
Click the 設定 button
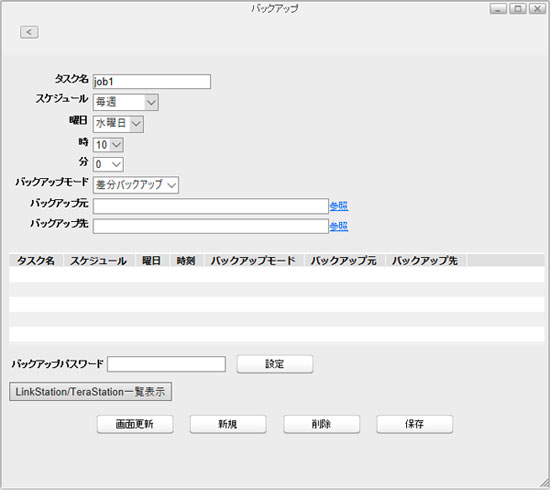(275, 364)
